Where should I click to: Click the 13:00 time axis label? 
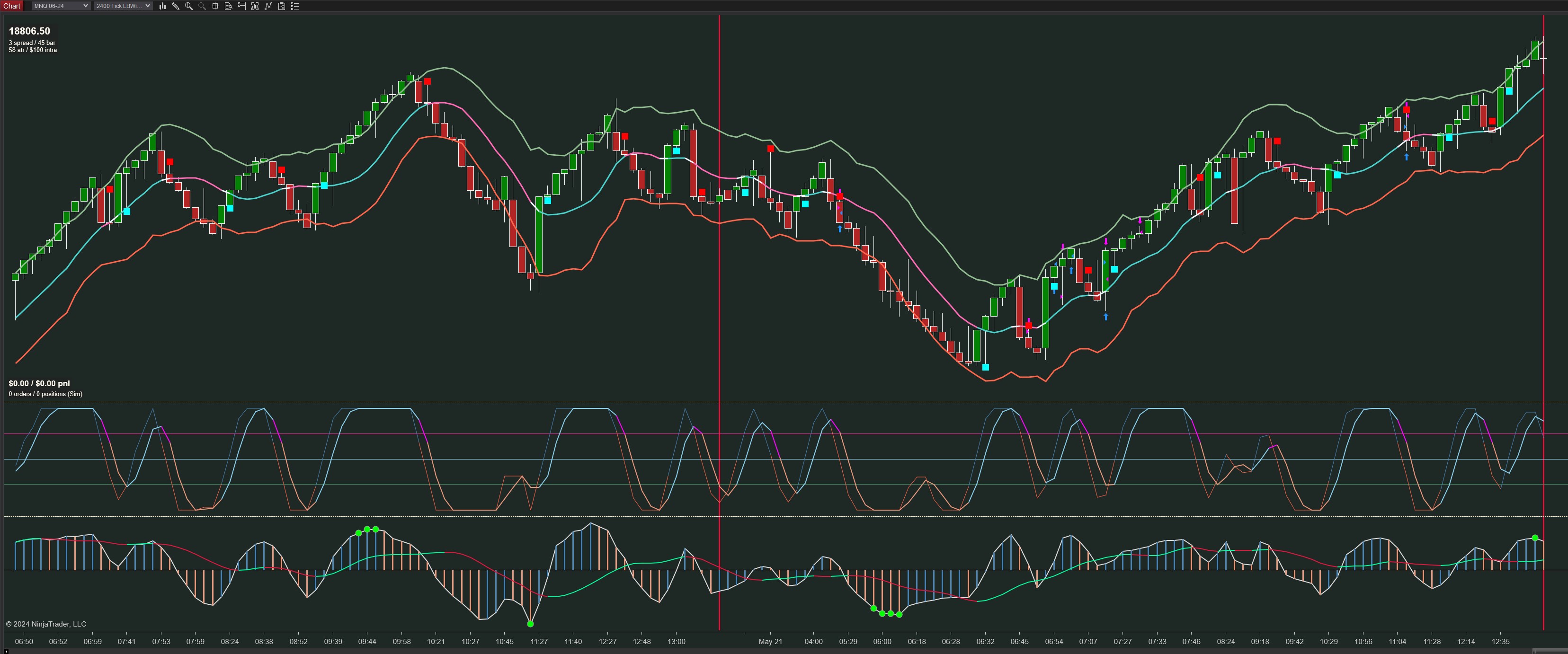click(676, 641)
